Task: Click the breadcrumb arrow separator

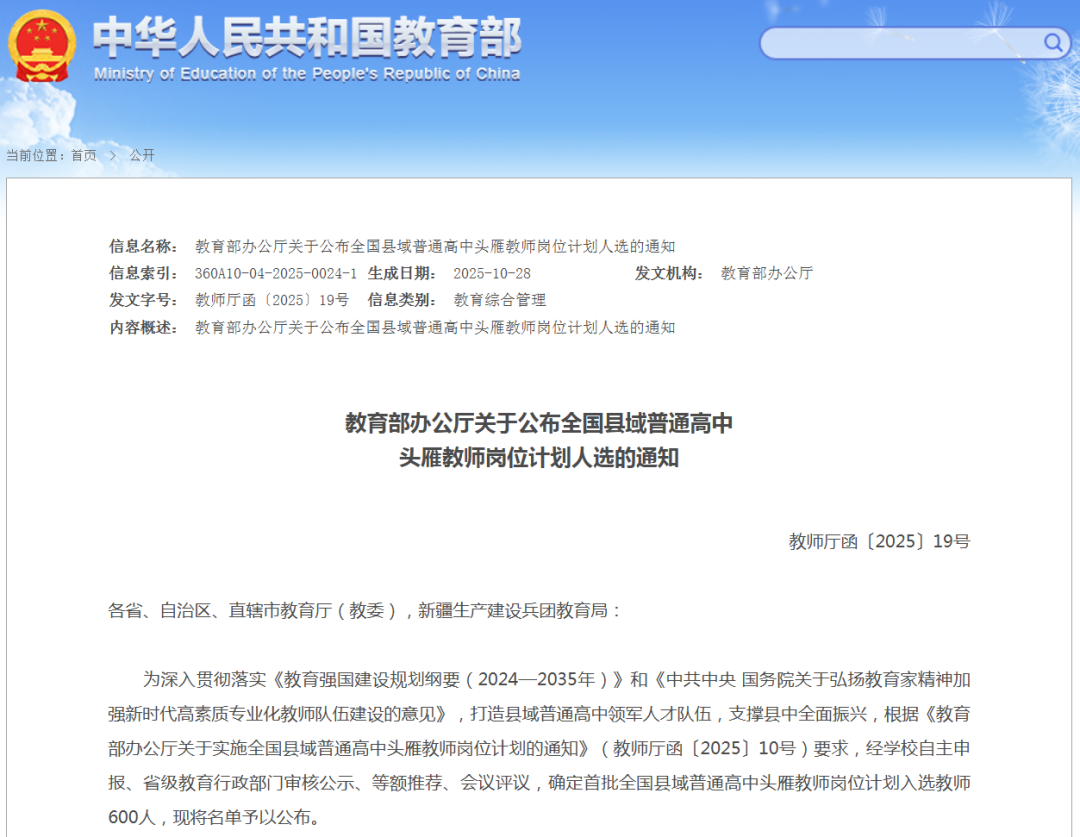Action: pos(113,155)
